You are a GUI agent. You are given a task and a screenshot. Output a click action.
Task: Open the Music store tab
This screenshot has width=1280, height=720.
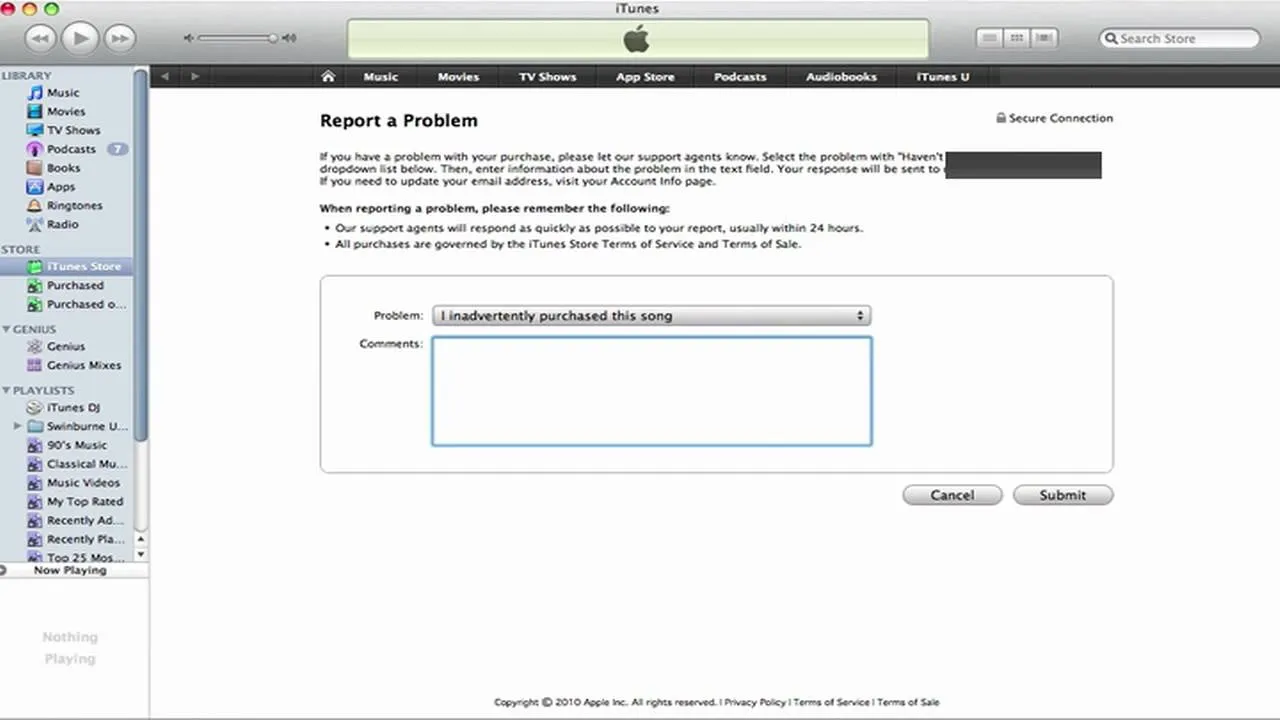(x=380, y=77)
